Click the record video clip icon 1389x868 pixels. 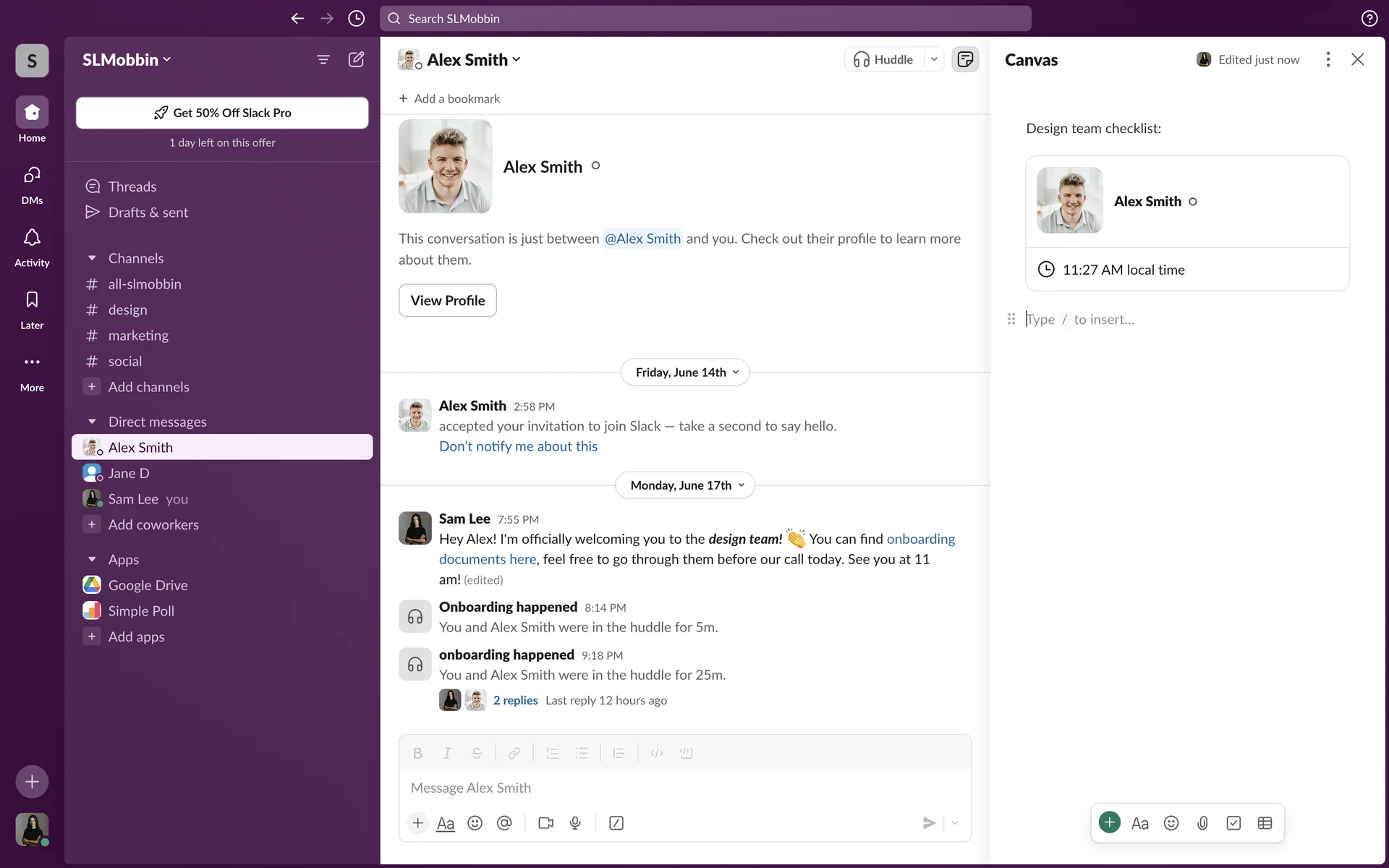click(545, 823)
